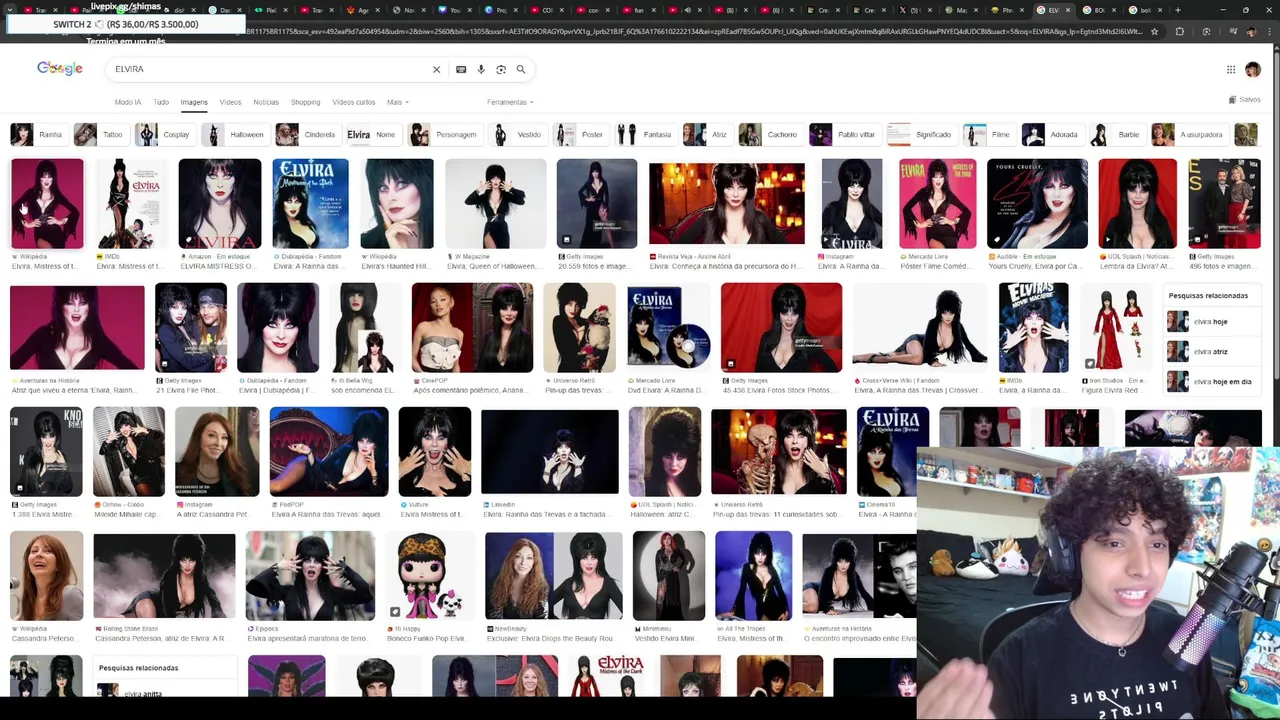Filter images by the Cachorro chip
The image size is (1280, 720).
click(769, 134)
